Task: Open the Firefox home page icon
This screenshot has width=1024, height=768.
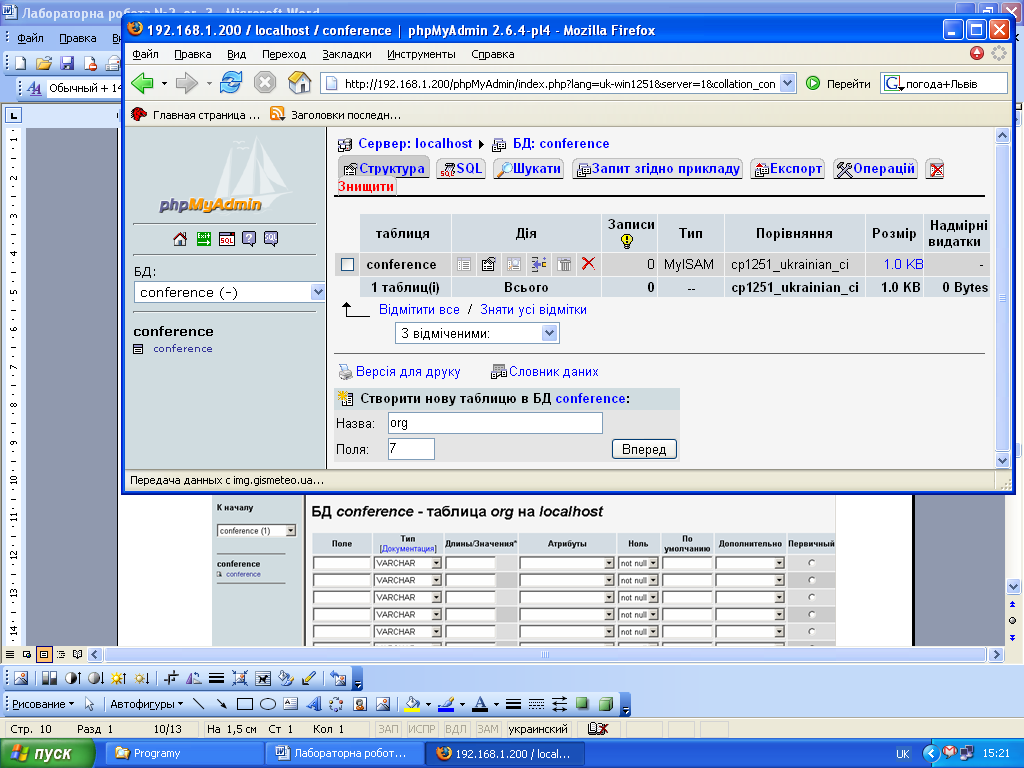Action: 300,83
